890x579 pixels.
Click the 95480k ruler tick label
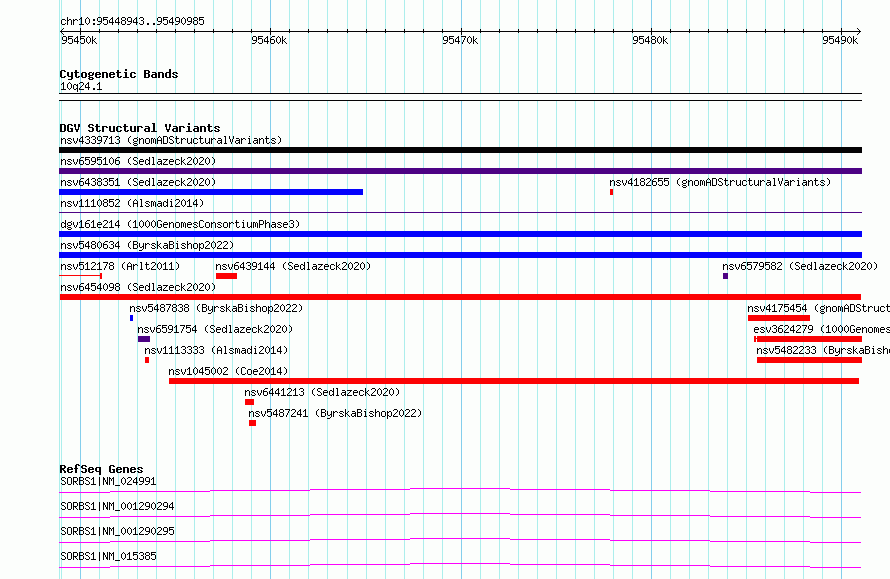[650, 40]
